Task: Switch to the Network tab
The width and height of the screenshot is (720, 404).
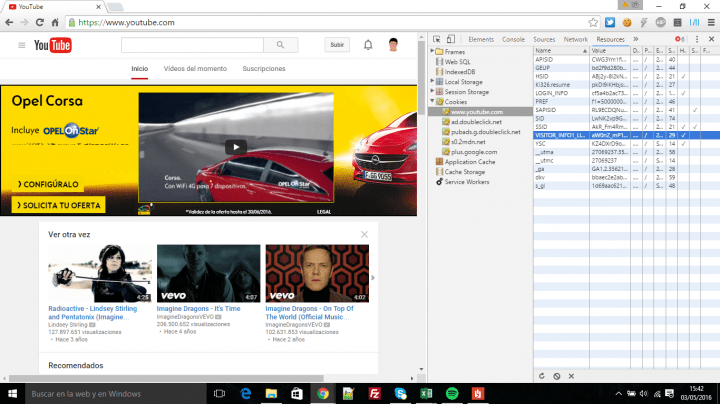Action: (575, 39)
